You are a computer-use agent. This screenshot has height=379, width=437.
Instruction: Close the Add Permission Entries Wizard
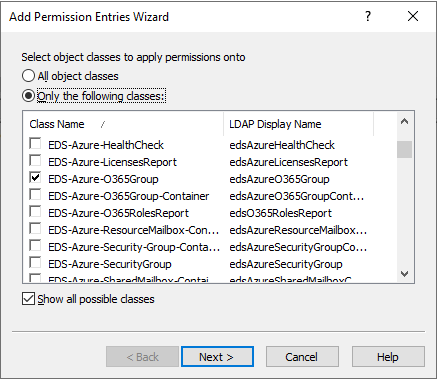(413, 16)
